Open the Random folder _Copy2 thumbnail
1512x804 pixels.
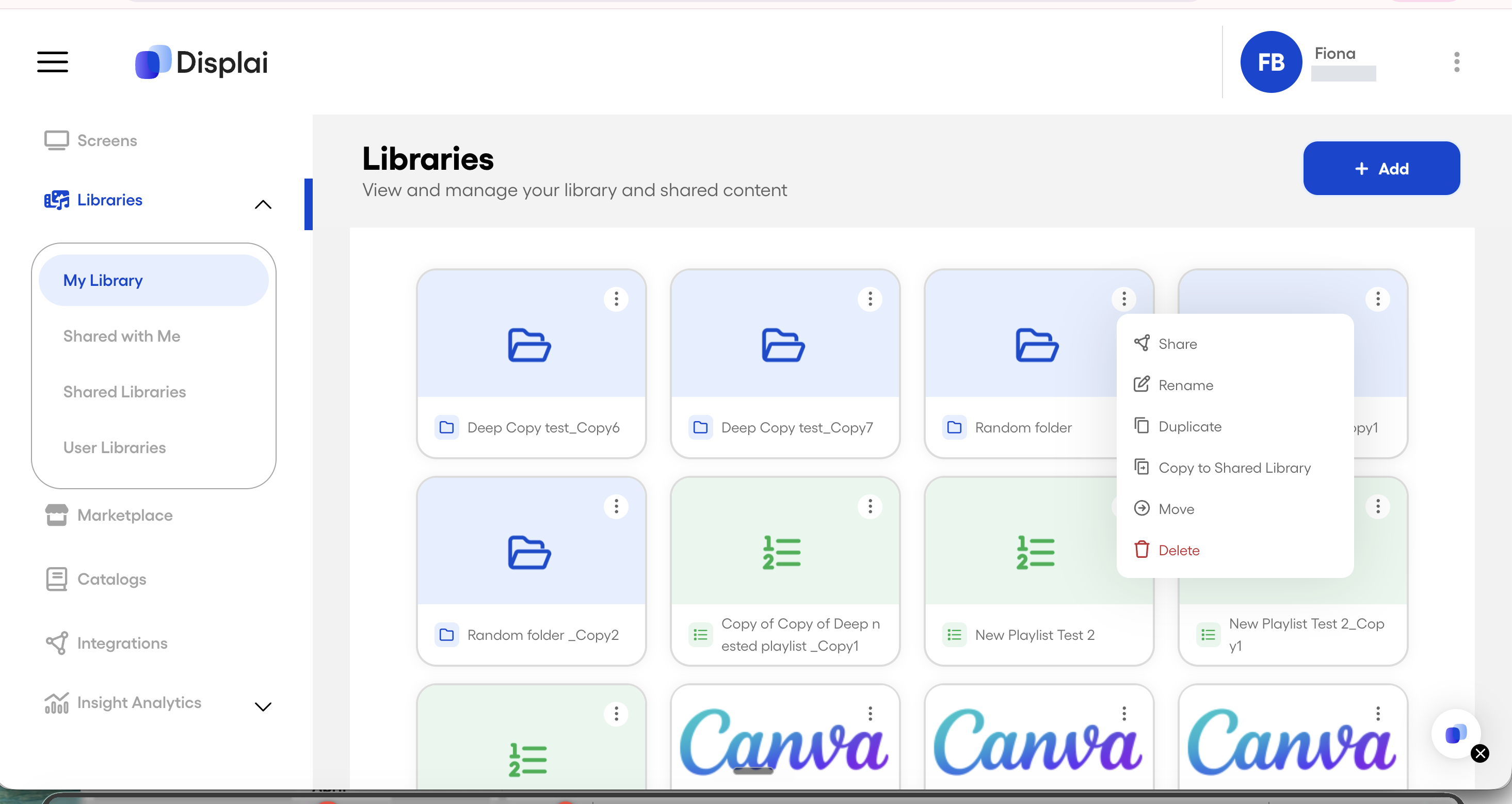click(530, 542)
